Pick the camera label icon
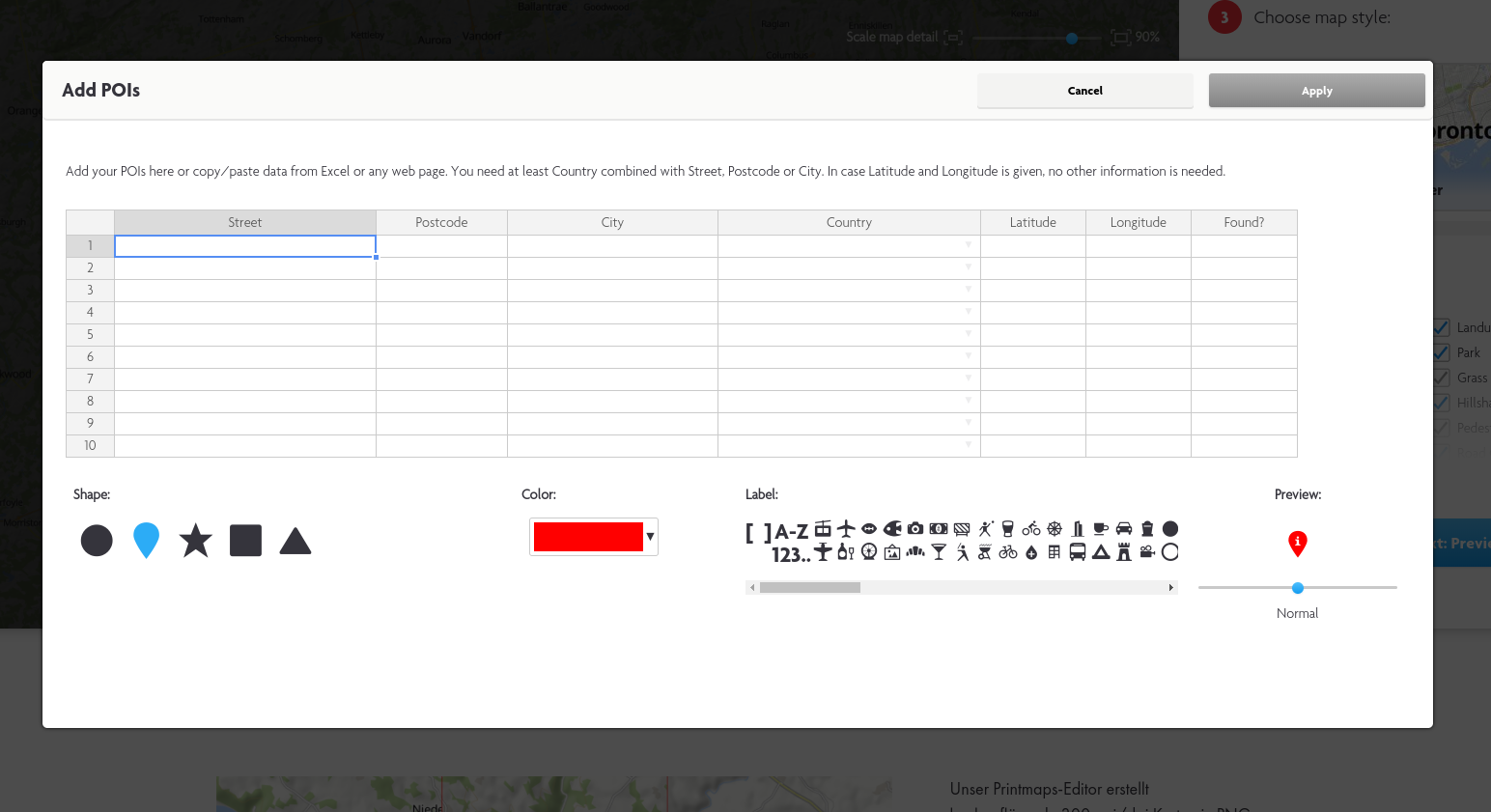 (914, 528)
